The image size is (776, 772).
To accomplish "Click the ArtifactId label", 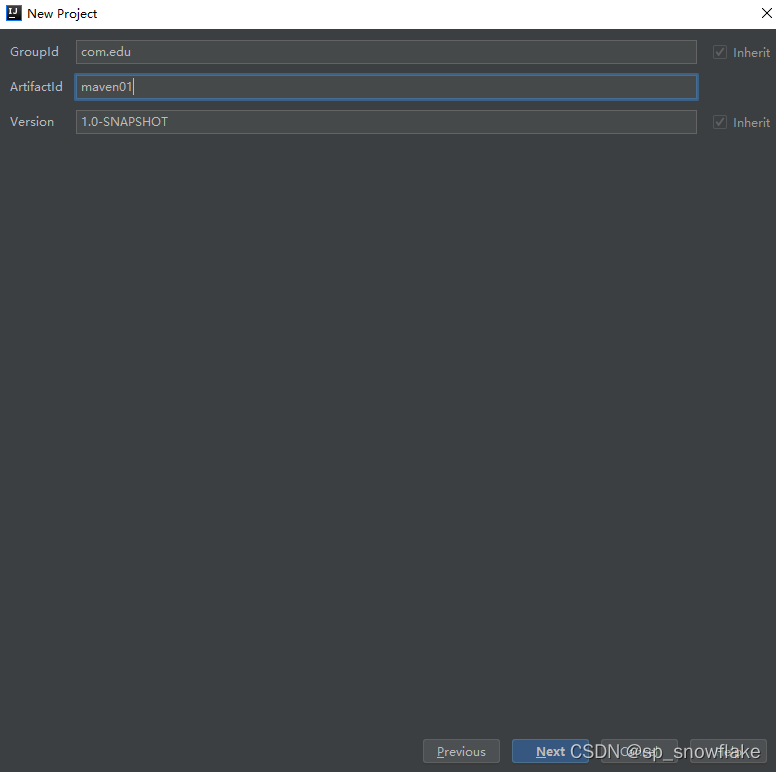I will [x=36, y=87].
